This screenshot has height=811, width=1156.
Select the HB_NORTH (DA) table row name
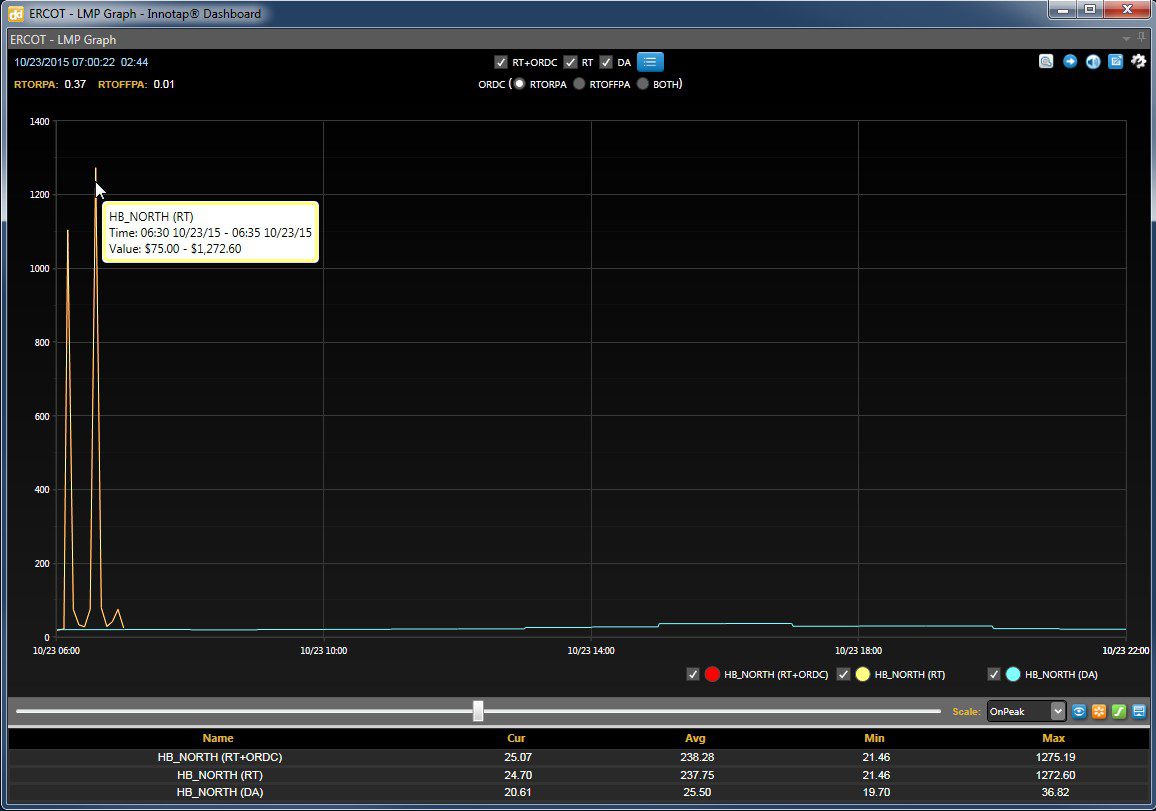click(x=220, y=792)
